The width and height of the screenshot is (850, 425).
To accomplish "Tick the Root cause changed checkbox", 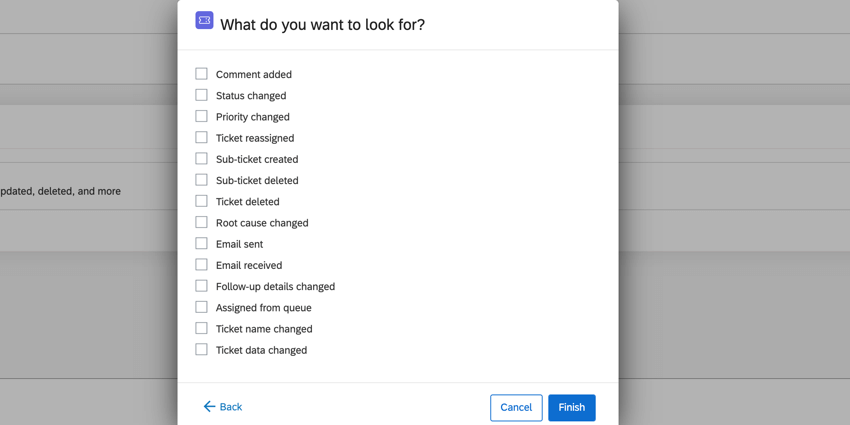I will pyautogui.click(x=202, y=222).
